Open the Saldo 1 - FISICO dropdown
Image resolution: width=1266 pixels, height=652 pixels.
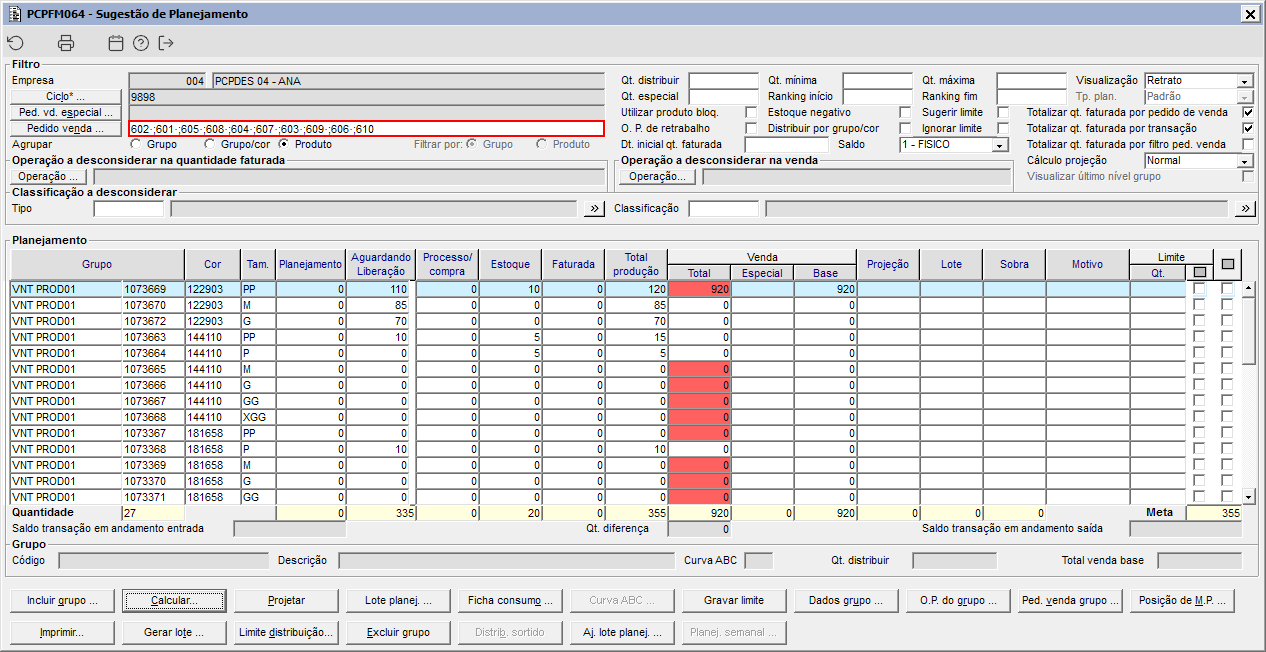coord(999,145)
